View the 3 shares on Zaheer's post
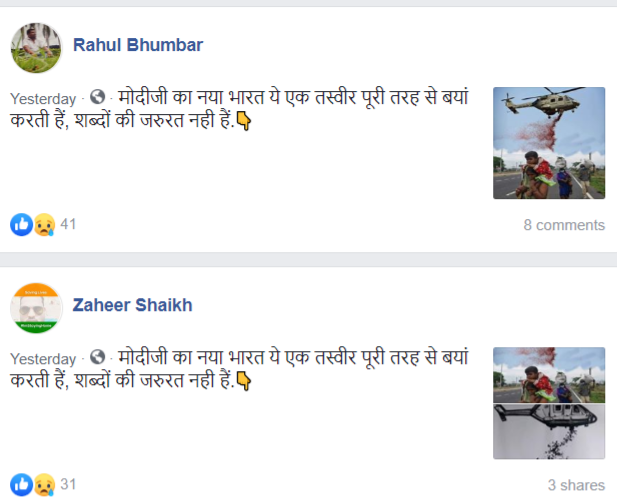Screen dimensions: 617x498 click(x=576, y=485)
